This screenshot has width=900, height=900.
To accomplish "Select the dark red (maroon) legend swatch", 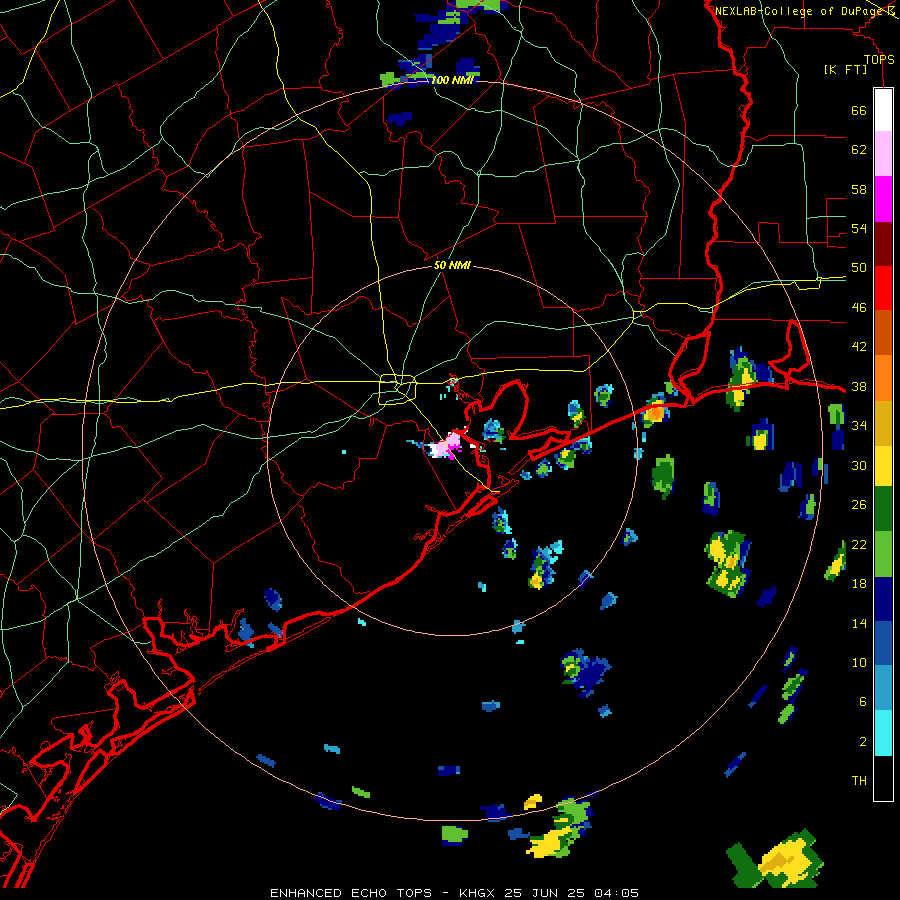I will 883,243.
